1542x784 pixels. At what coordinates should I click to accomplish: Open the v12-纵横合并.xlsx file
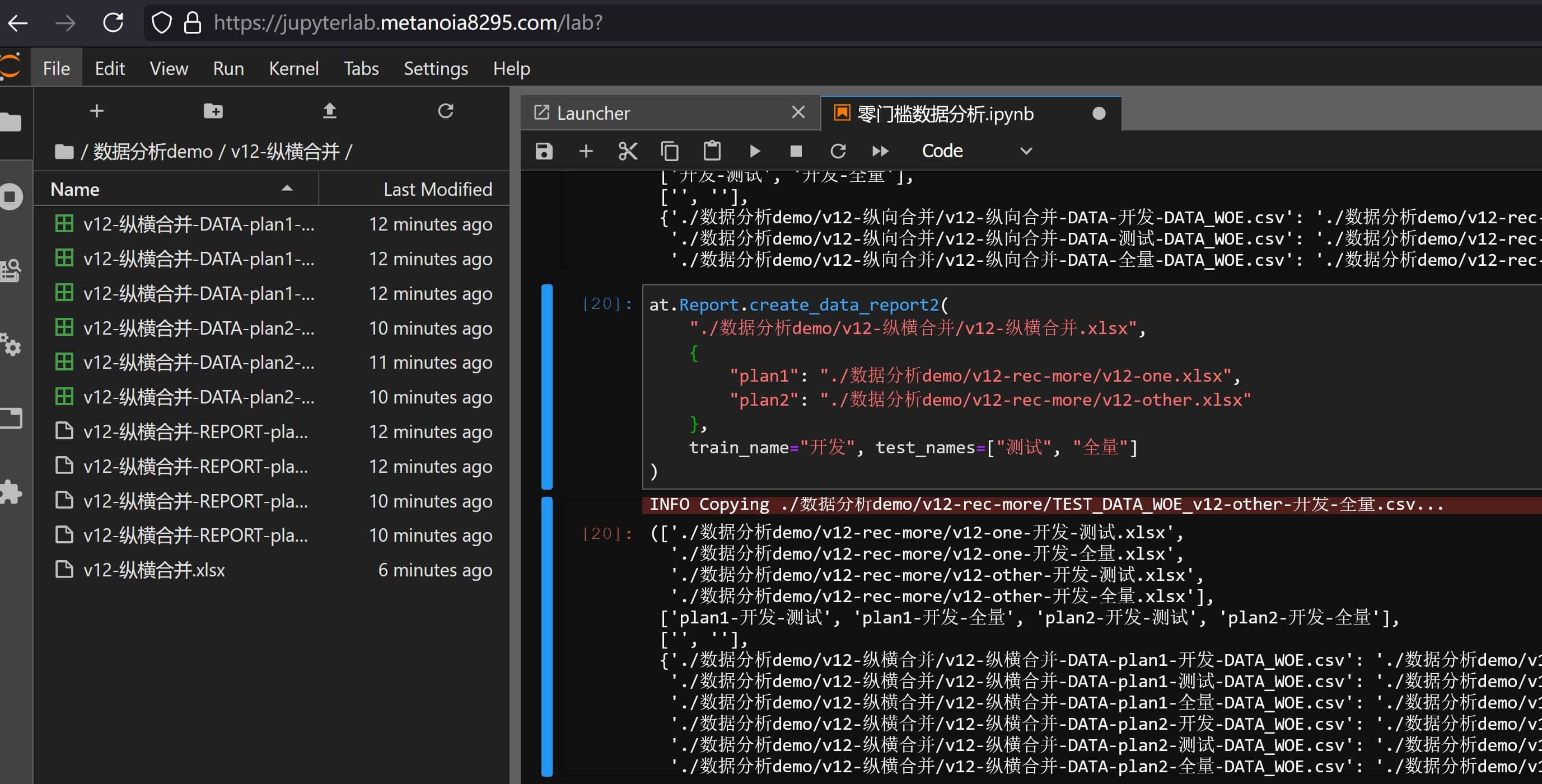point(154,570)
